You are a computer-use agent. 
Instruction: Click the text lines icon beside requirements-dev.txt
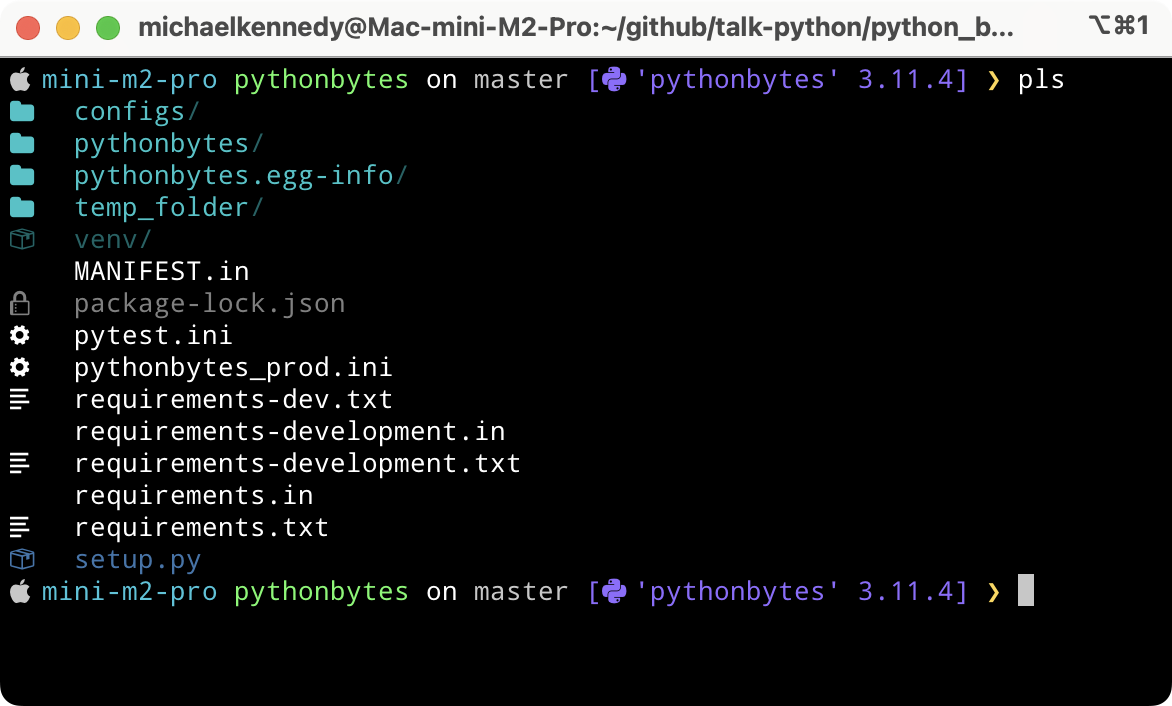[x=20, y=399]
